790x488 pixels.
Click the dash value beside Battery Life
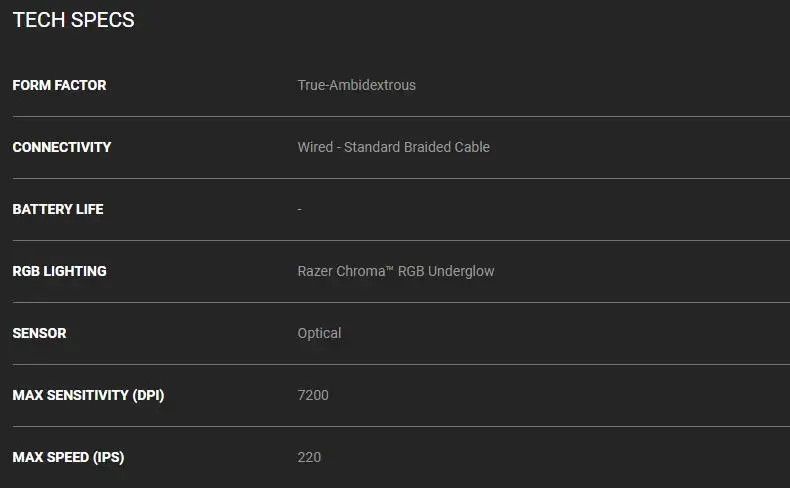point(299,209)
